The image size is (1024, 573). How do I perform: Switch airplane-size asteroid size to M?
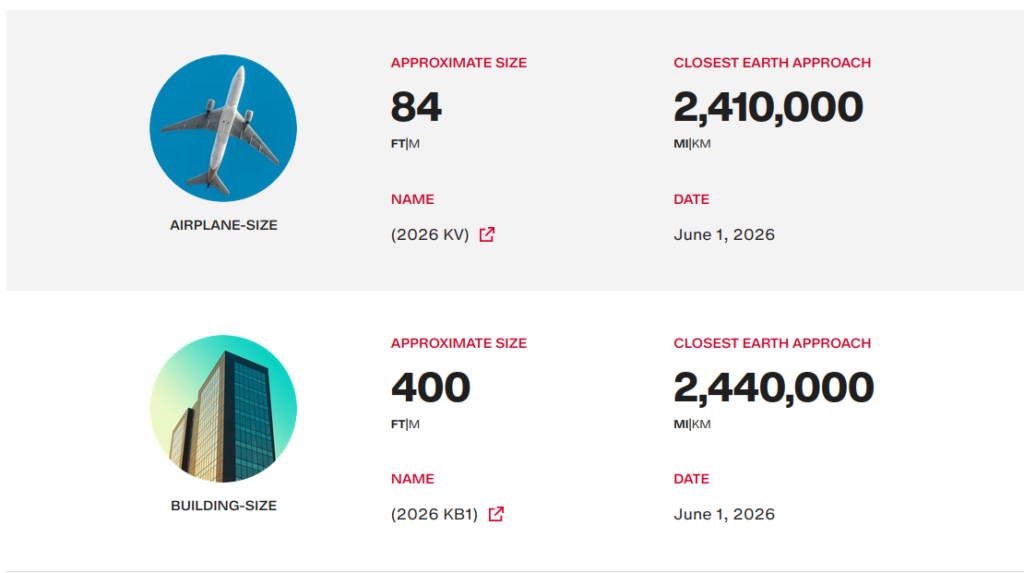click(414, 144)
